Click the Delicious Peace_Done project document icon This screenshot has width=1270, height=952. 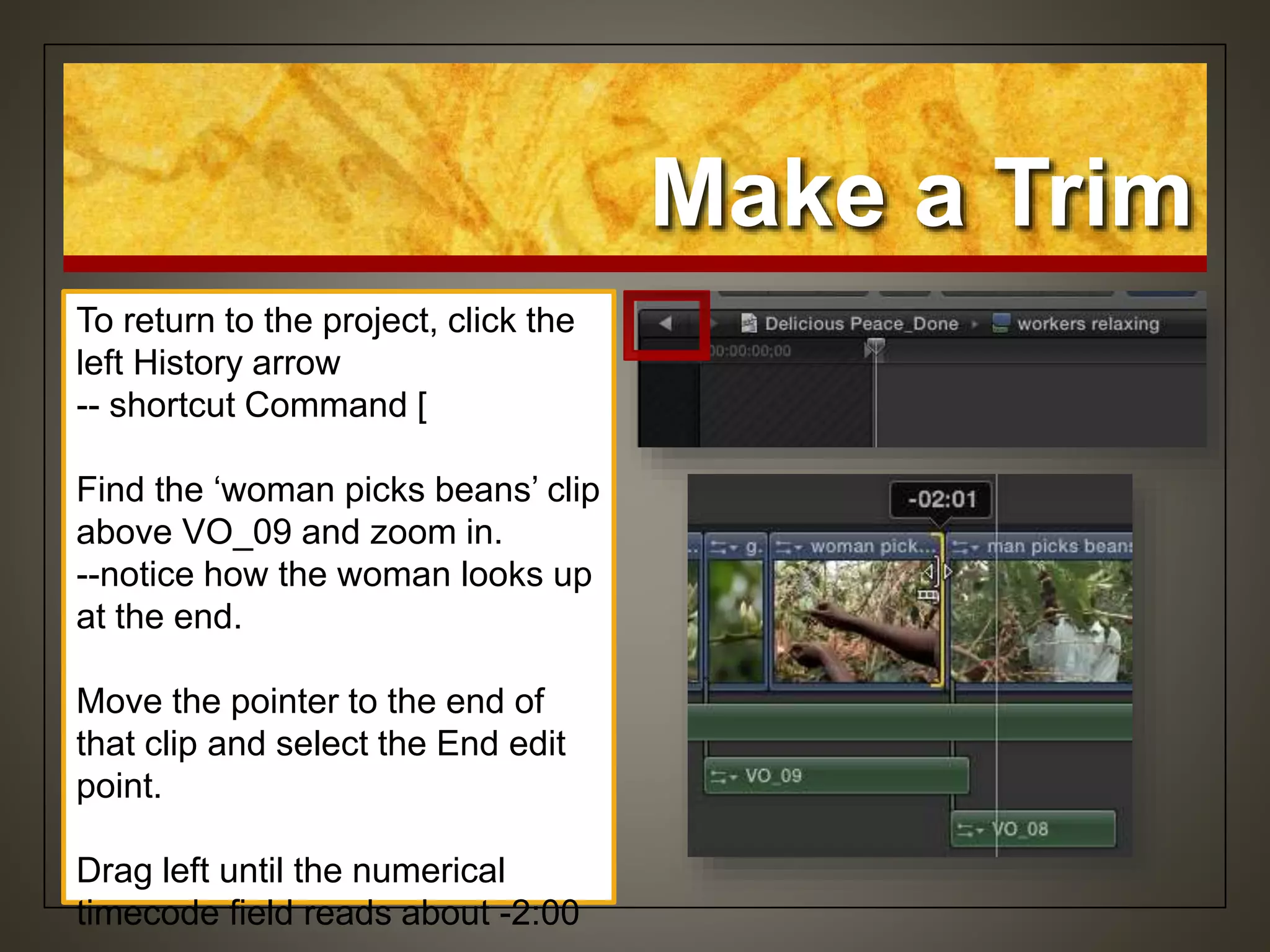pyautogui.click(x=749, y=323)
